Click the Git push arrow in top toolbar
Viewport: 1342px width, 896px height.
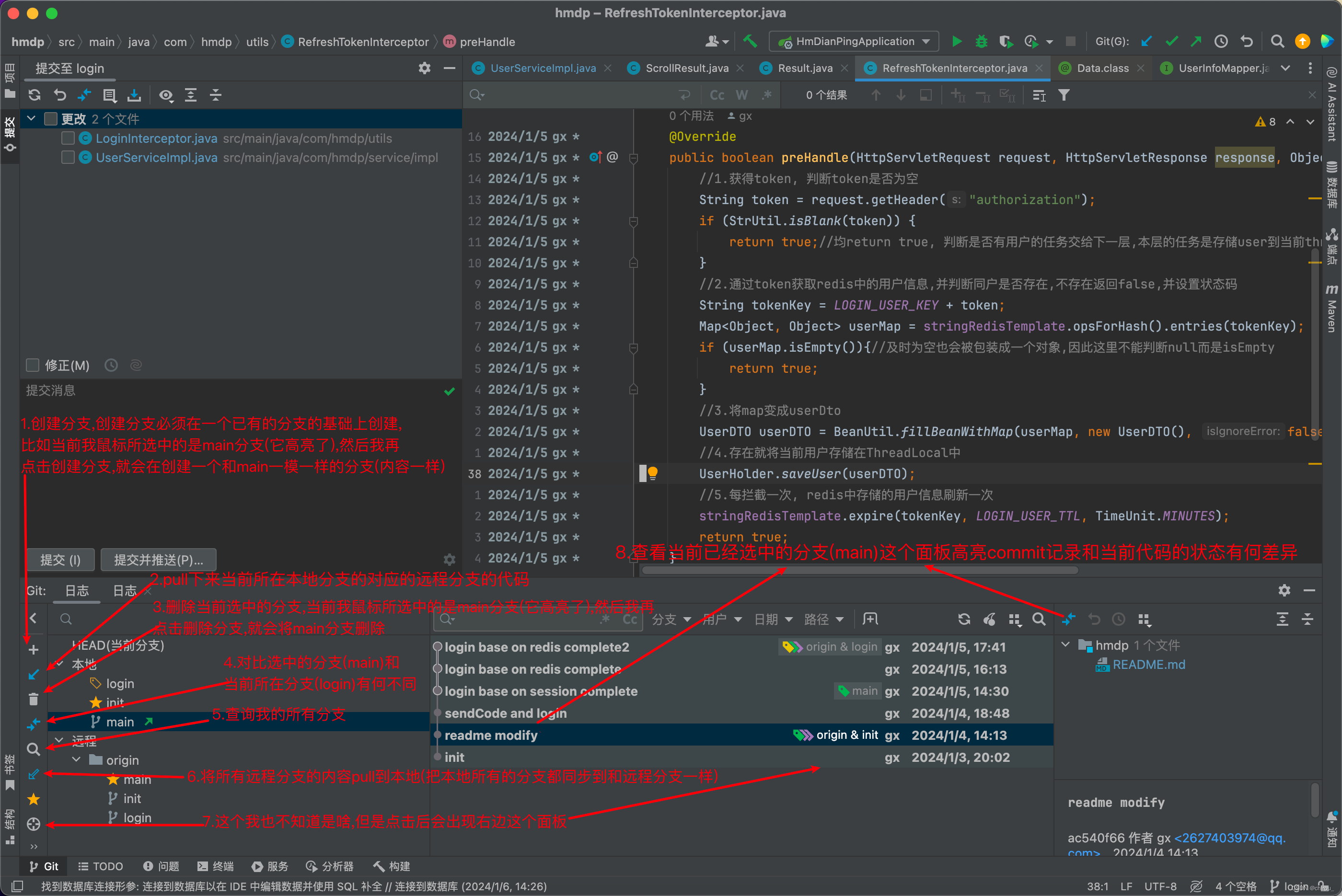(1196, 41)
